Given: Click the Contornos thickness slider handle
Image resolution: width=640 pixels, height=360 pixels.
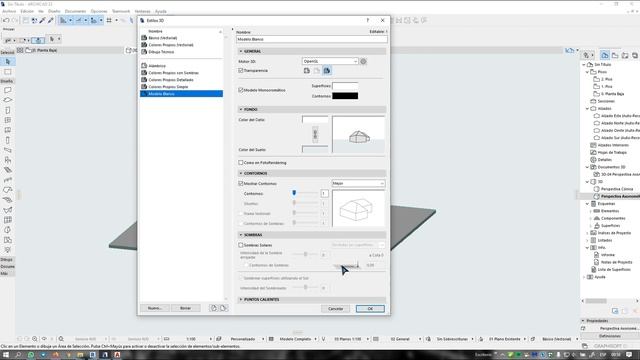Looking at the screenshot, I should pos(294,193).
